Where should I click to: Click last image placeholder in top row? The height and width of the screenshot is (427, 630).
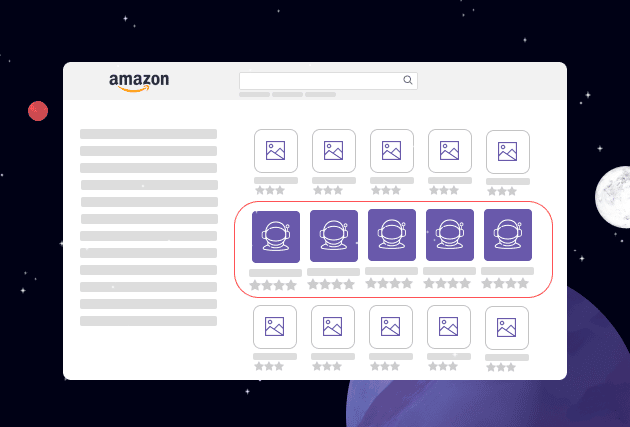pyautogui.click(x=507, y=152)
